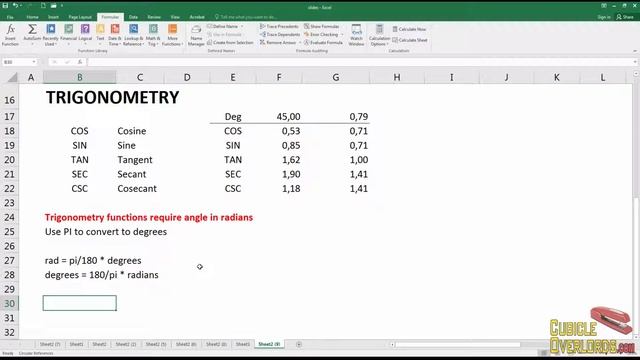Viewport: 640px width, 360px height.
Task: Select the TRIGONOMETRY title cell
Action: (112, 97)
